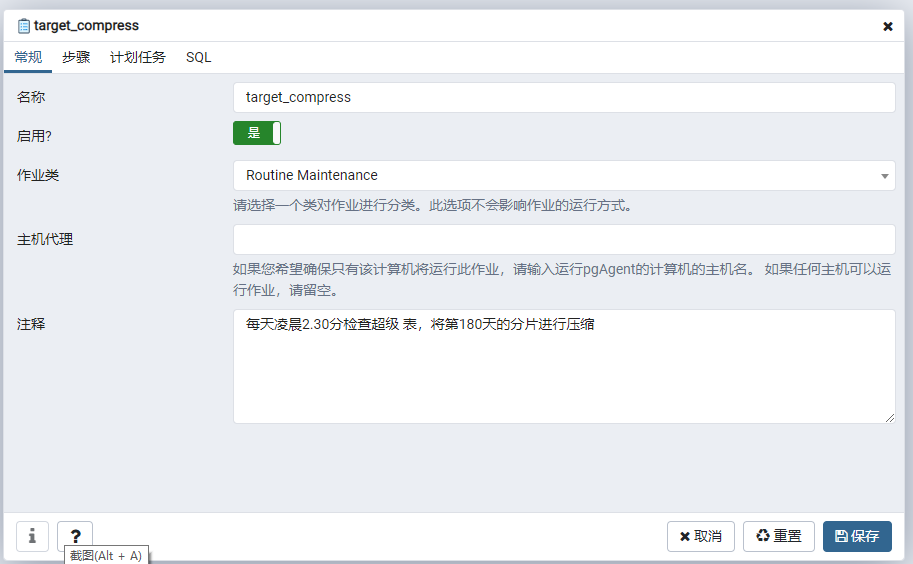
Task: Open the 作业类 Routine Maintenance dropdown
Action: pos(564,175)
